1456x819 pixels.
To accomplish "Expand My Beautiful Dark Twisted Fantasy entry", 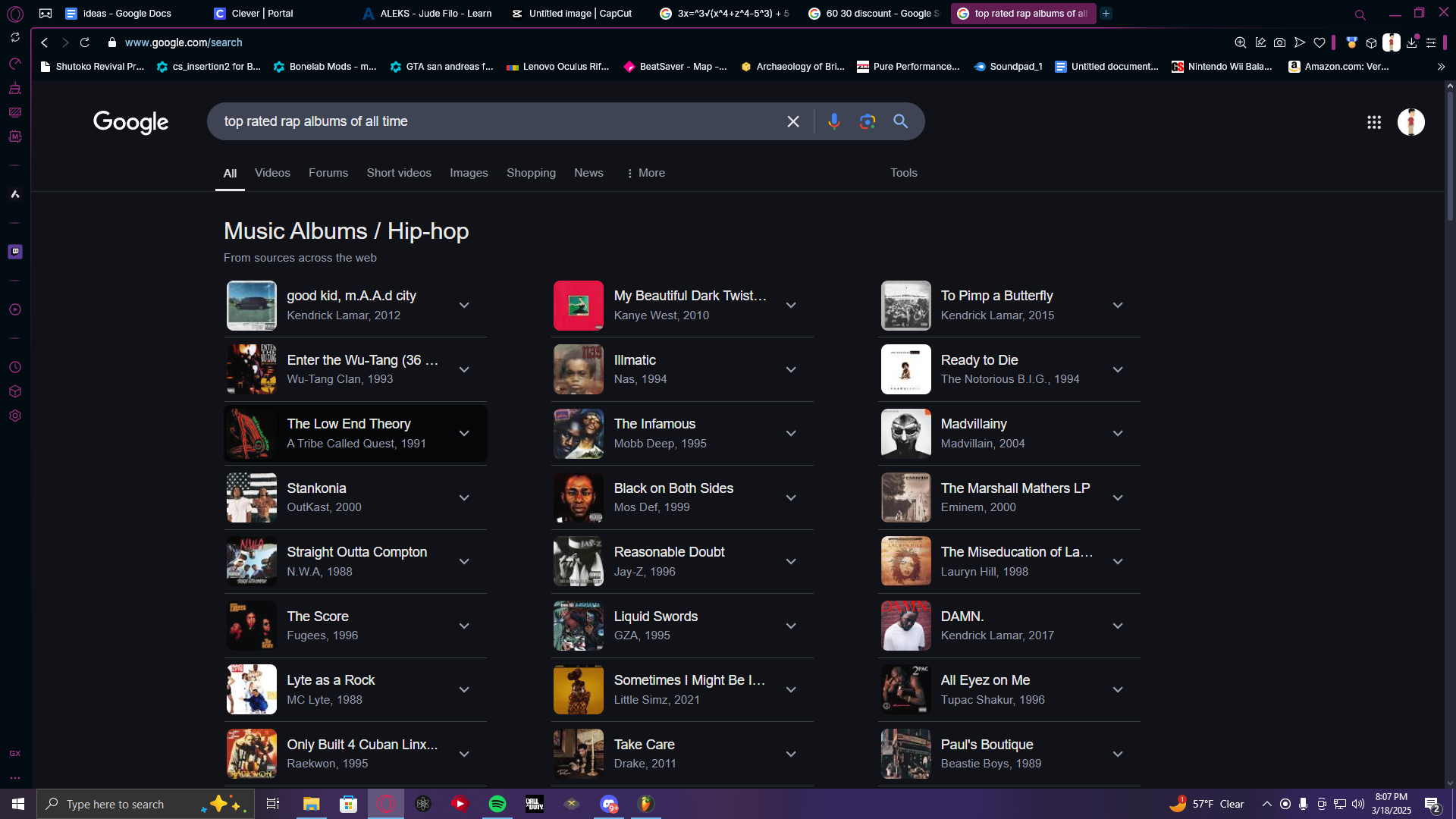I will [x=791, y=305].
